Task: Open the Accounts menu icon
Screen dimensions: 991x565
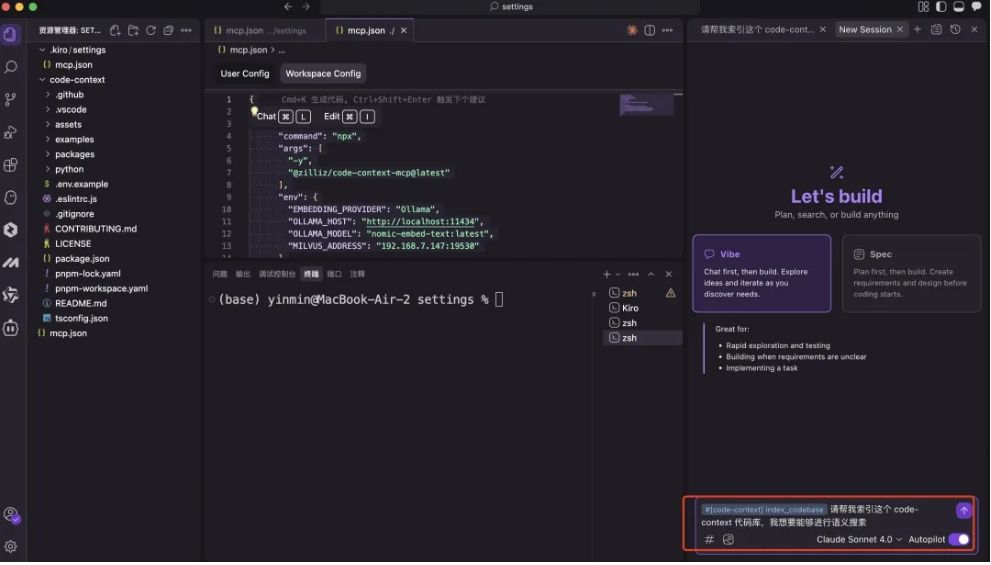Action: [11, 514]
